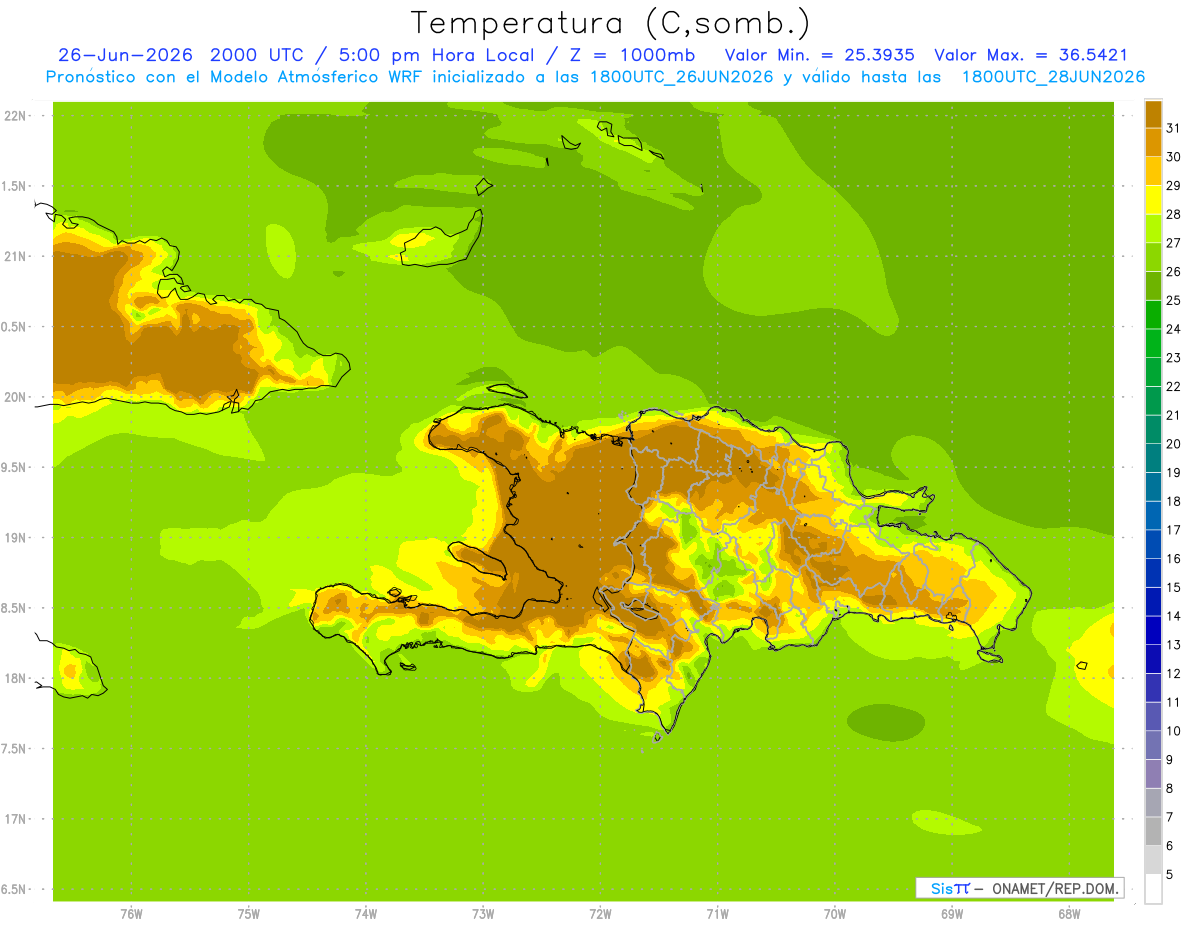
Task: Pick the blue swatch between 17 and 18
Action: click(x=1153, y=516)
